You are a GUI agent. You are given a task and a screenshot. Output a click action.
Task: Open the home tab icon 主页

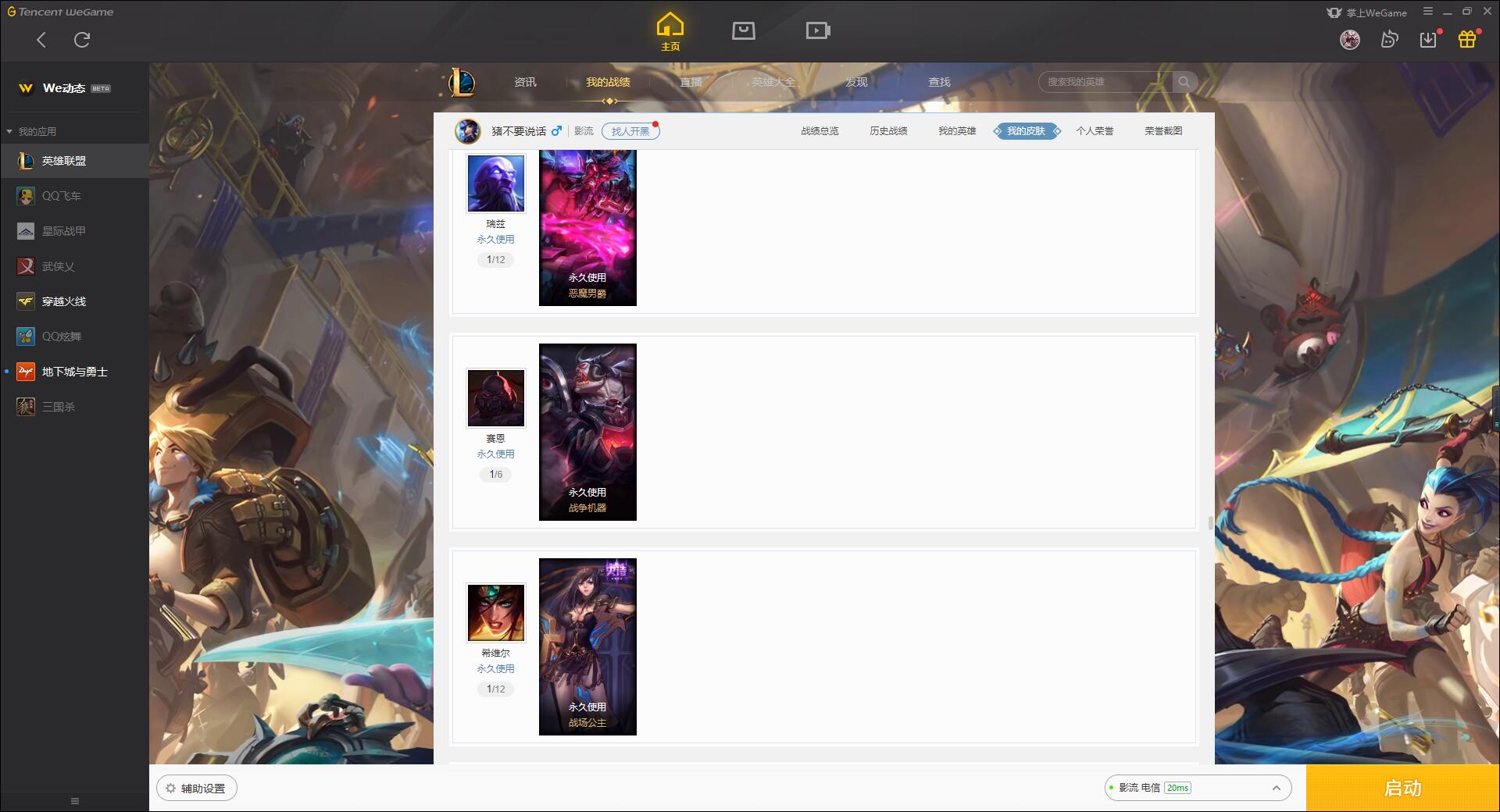pos(670,32)
